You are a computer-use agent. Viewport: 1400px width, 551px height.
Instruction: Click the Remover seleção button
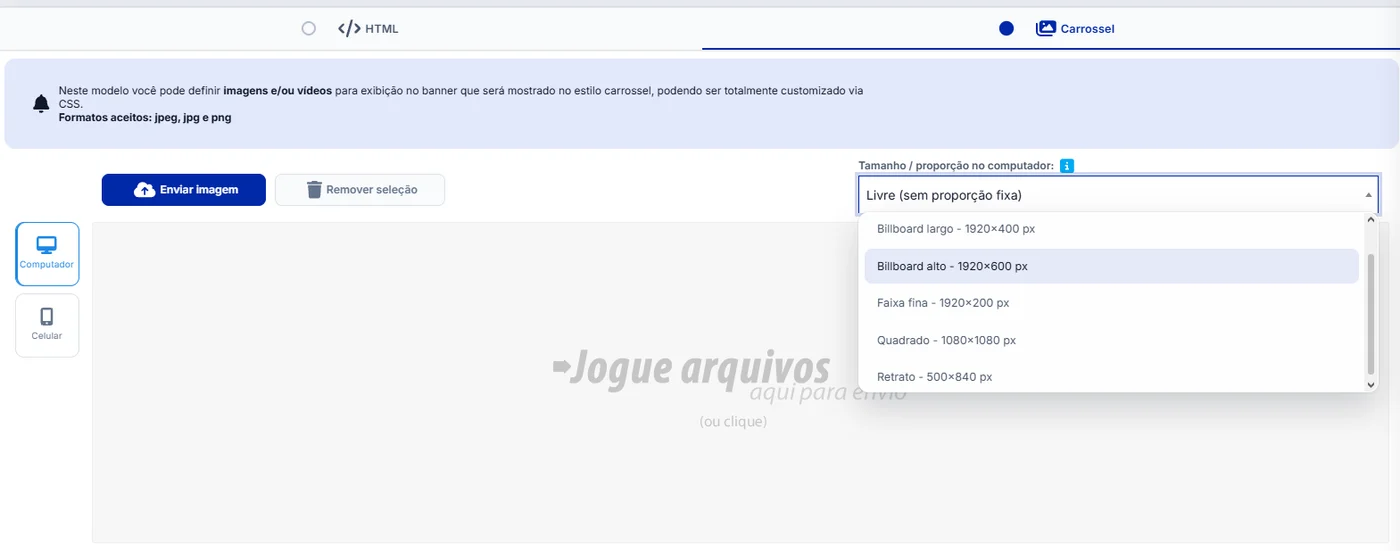point(360,190)
